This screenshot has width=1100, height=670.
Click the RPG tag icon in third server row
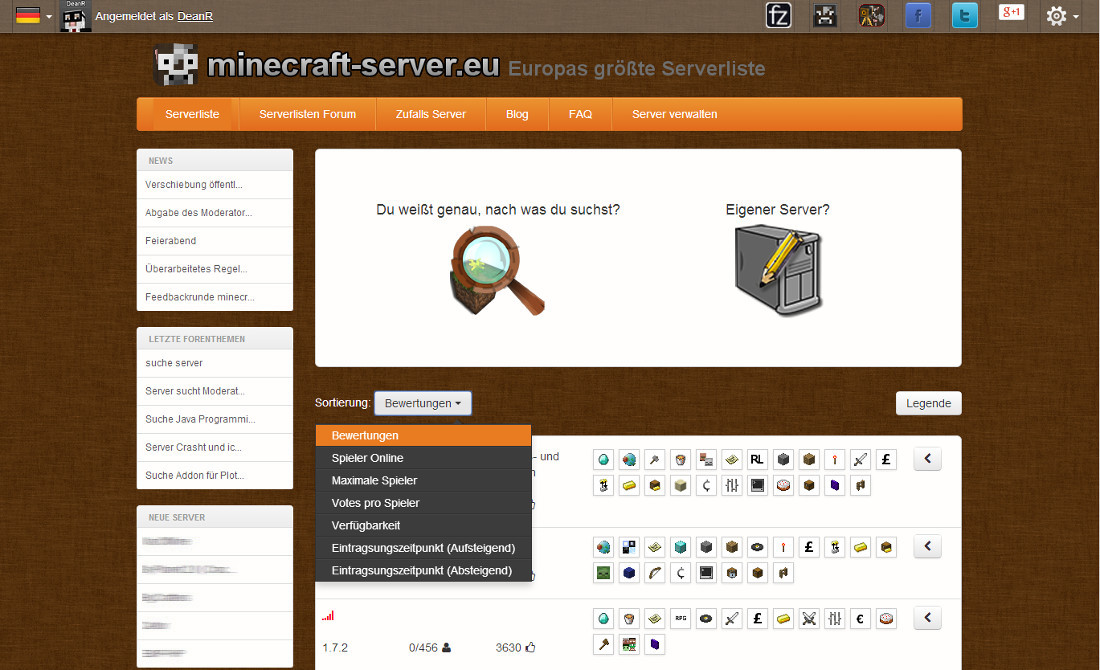(681, 618)
